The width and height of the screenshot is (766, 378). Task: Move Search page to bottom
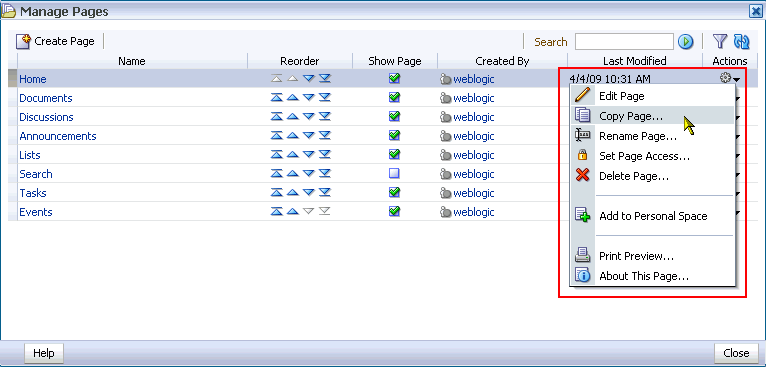click(x=325, y=174)
